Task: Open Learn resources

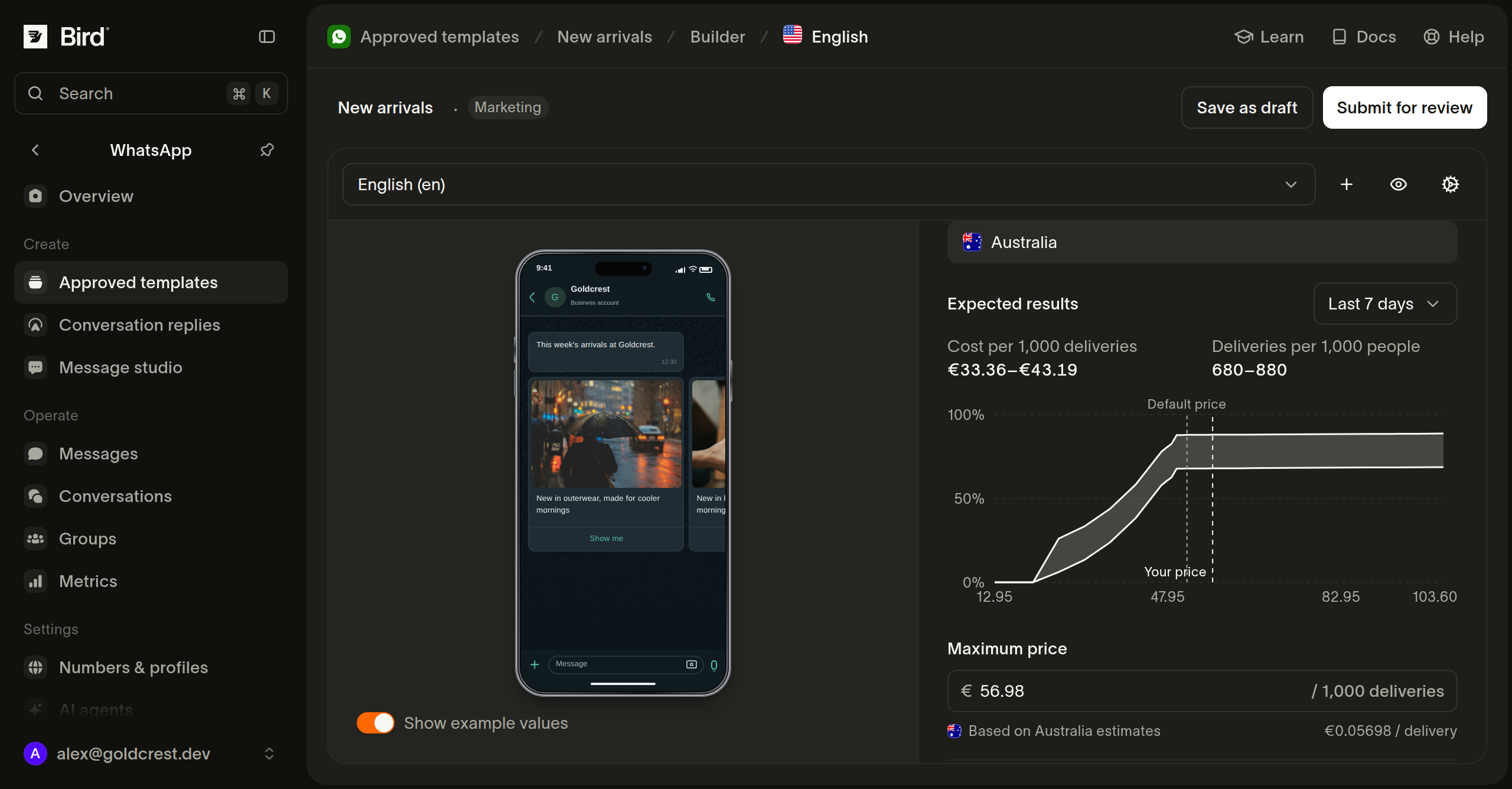Action: 1269,37
